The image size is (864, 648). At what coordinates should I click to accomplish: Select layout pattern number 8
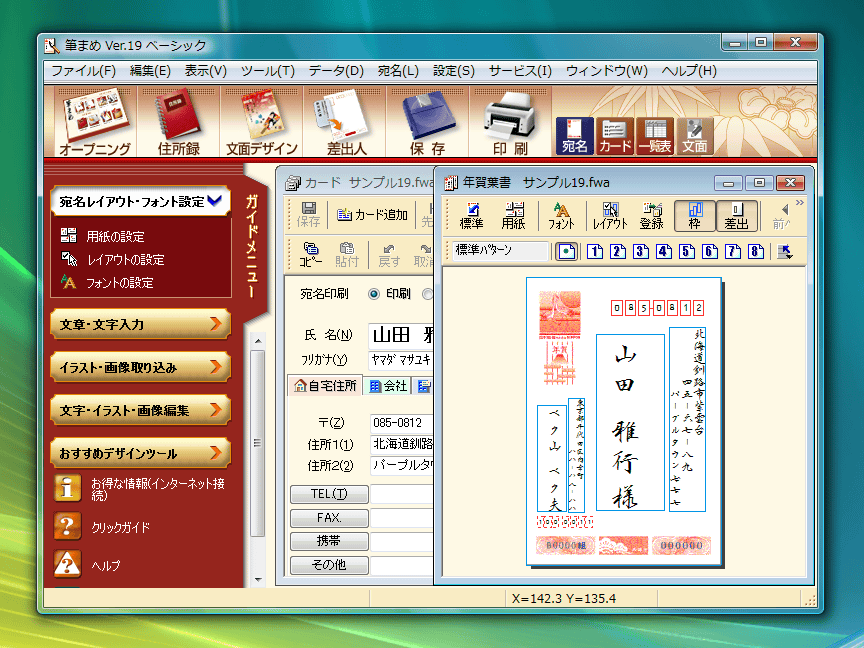[756, 252]
